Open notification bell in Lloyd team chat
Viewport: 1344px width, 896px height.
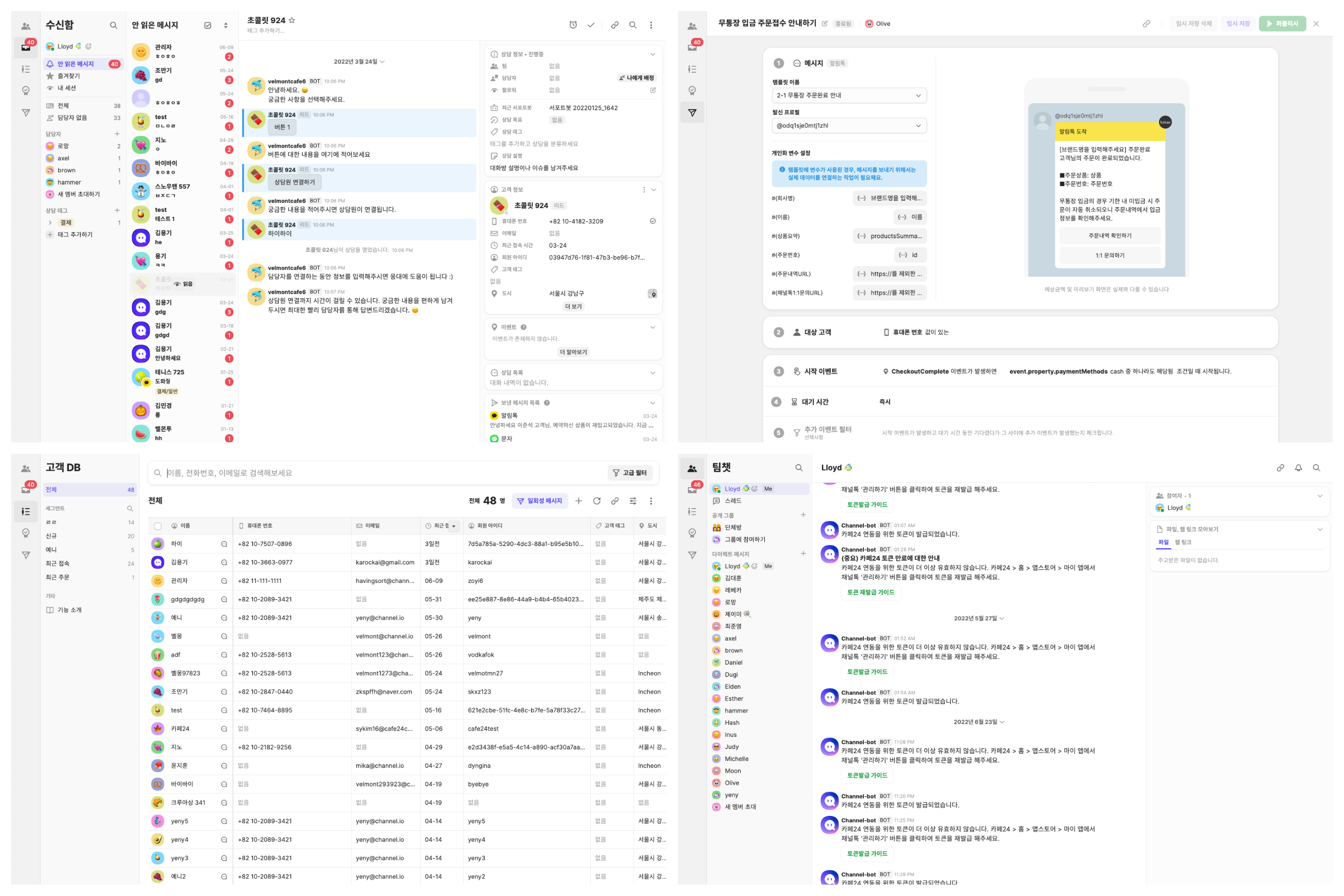[1298, 468]
